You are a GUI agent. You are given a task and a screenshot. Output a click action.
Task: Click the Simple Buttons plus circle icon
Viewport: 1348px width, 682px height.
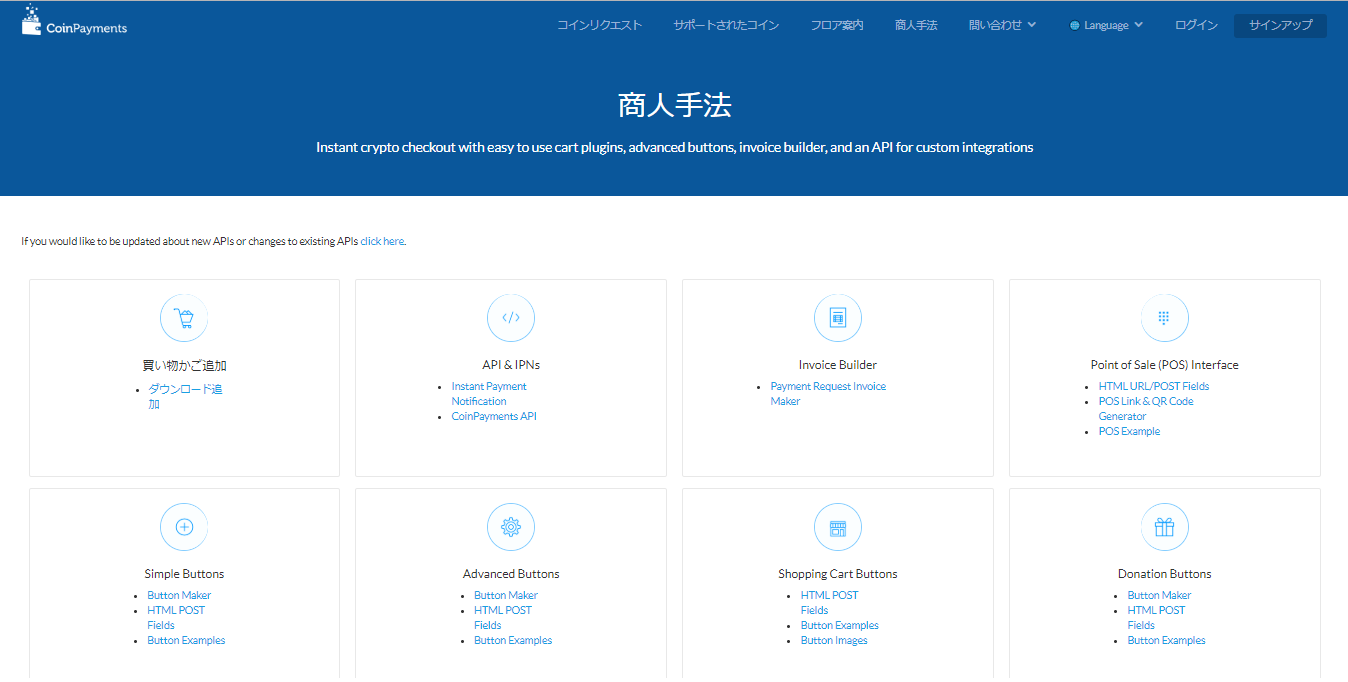184,527
